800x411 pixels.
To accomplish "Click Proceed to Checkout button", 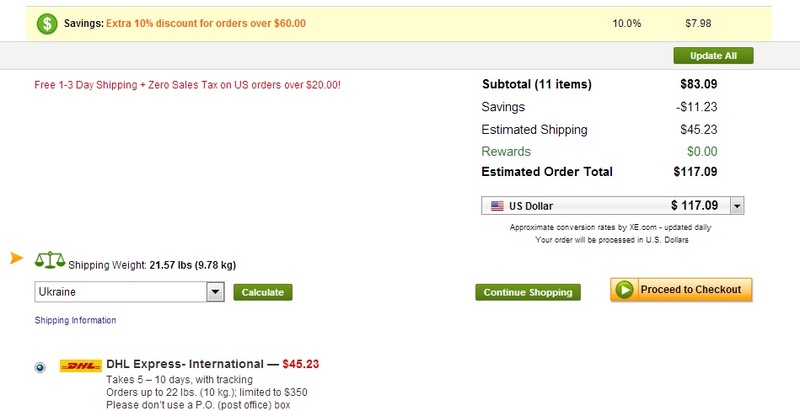I will [681, 290].
